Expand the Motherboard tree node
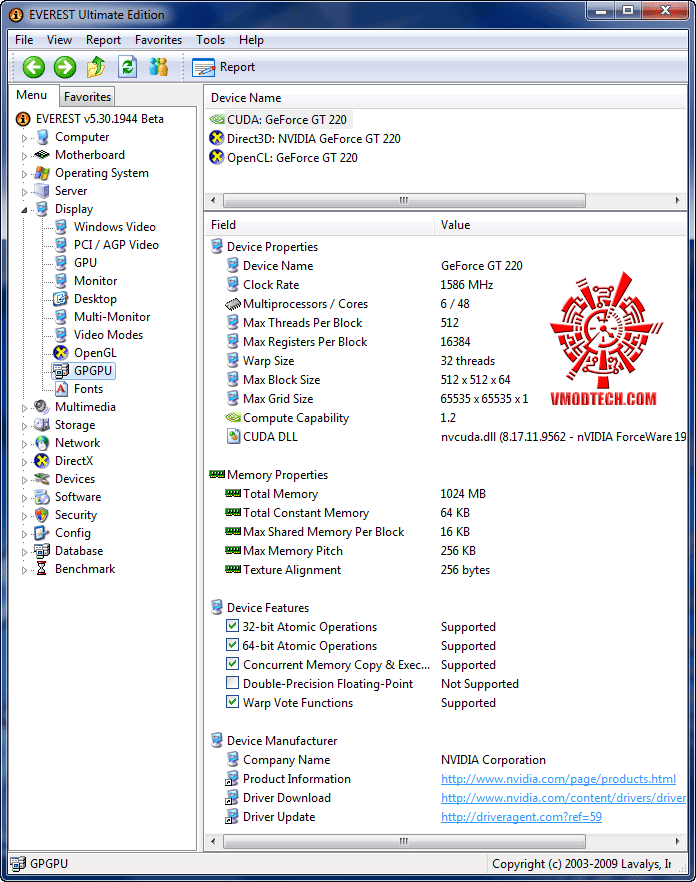 tap(24, 156)
